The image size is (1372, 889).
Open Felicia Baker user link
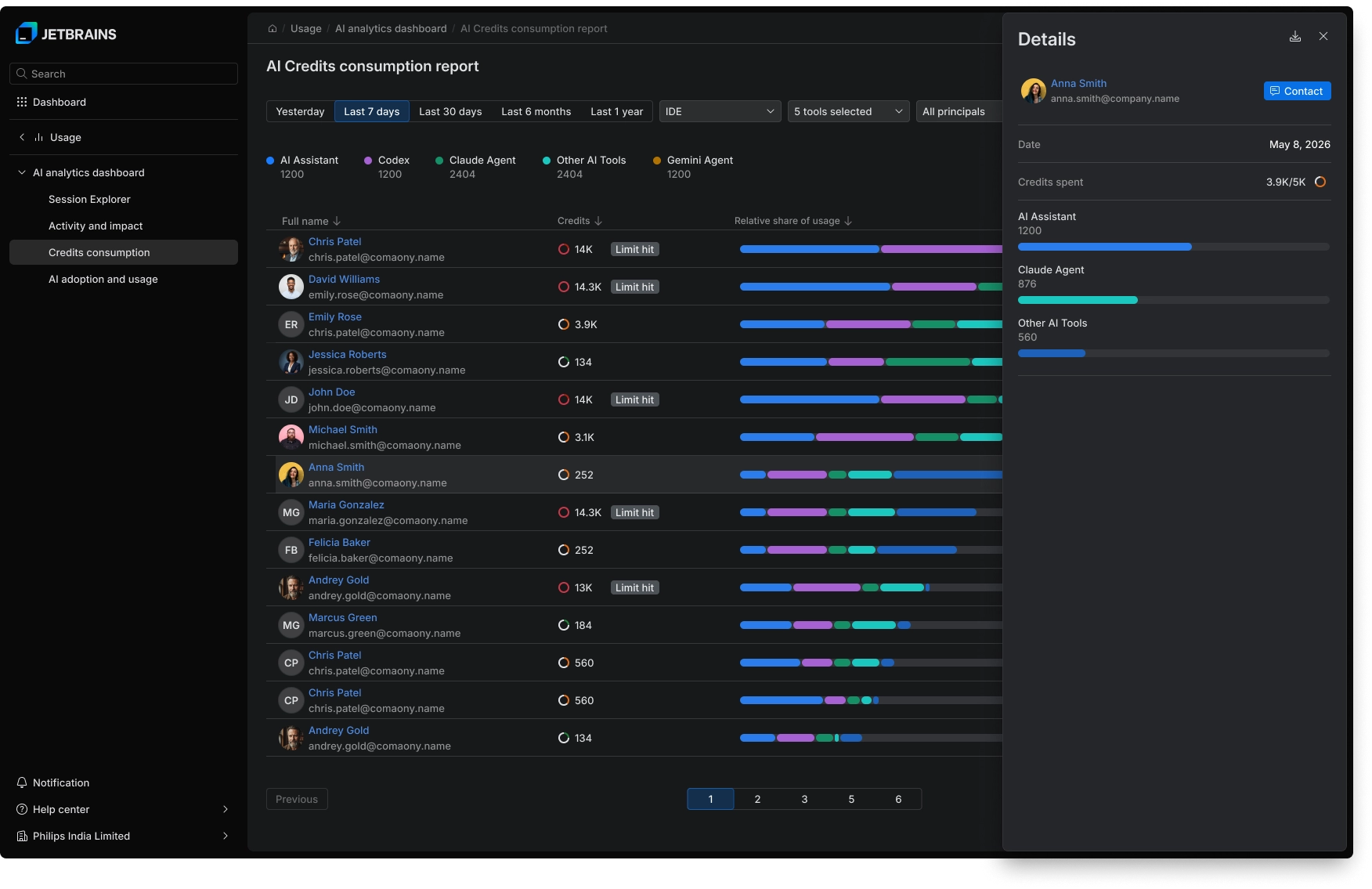339,543
